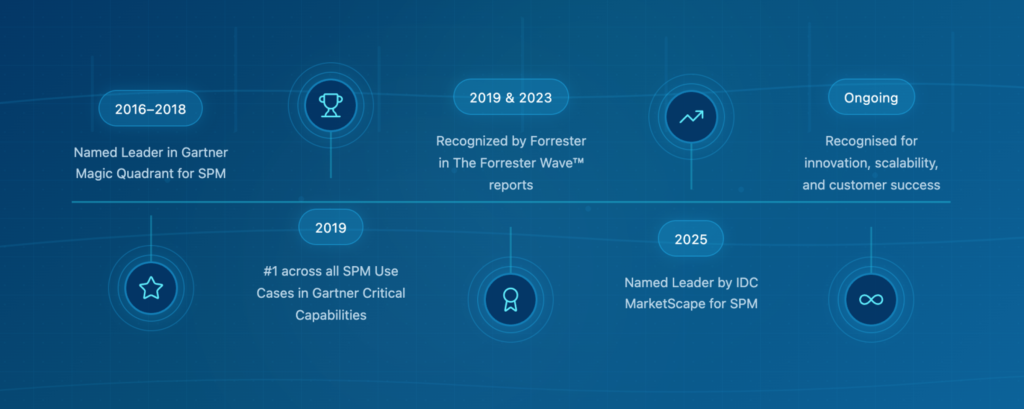Viewport: 1024px width, 409px height.
Task: Click the Gartner Magic Quadrant Leader text
Action: [150, 163]
